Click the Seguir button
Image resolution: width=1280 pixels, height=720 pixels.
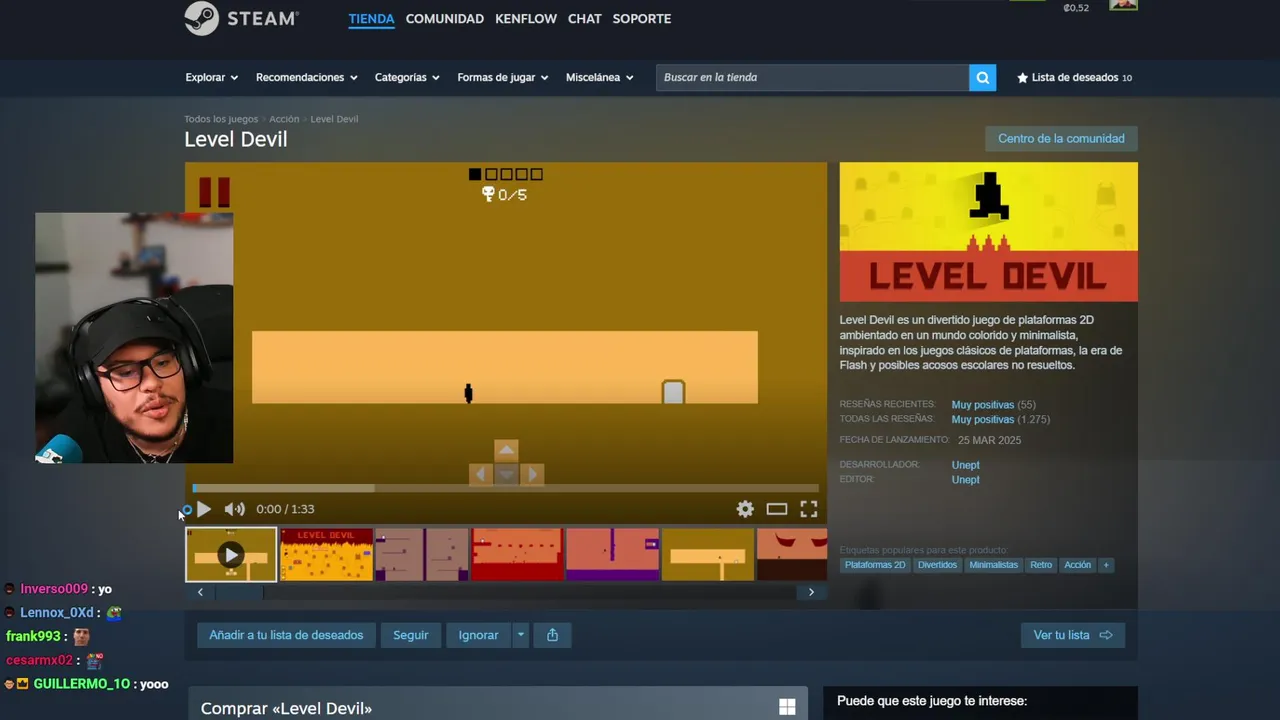pos(411,635)
